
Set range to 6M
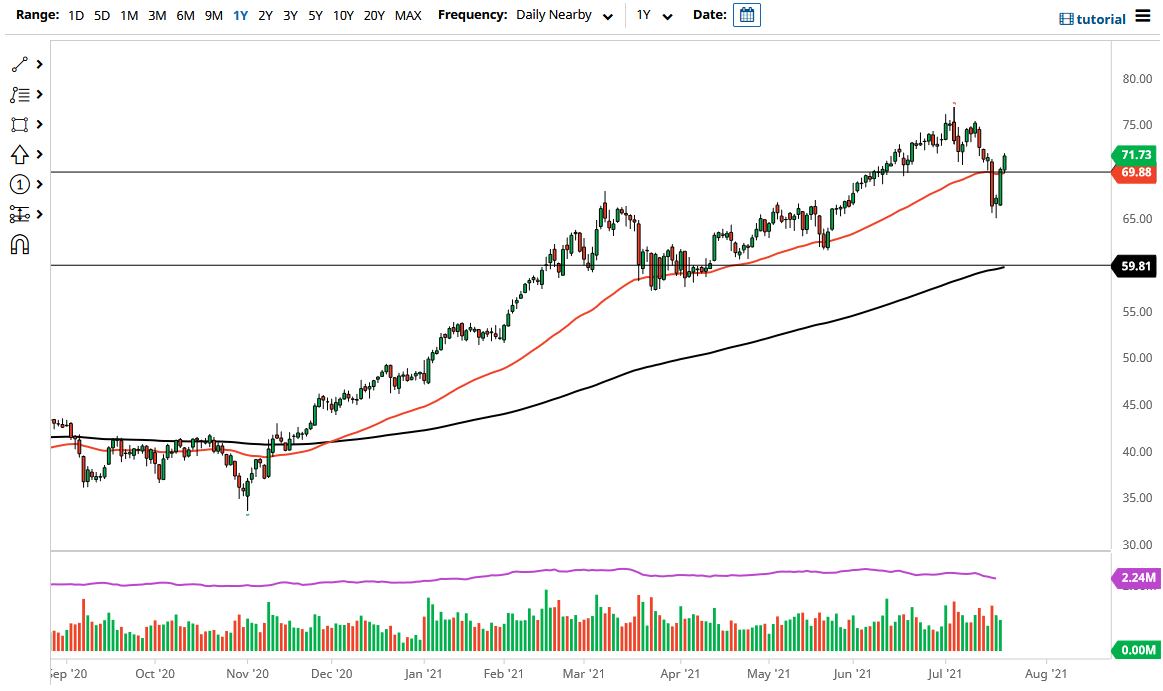[185, 15]
